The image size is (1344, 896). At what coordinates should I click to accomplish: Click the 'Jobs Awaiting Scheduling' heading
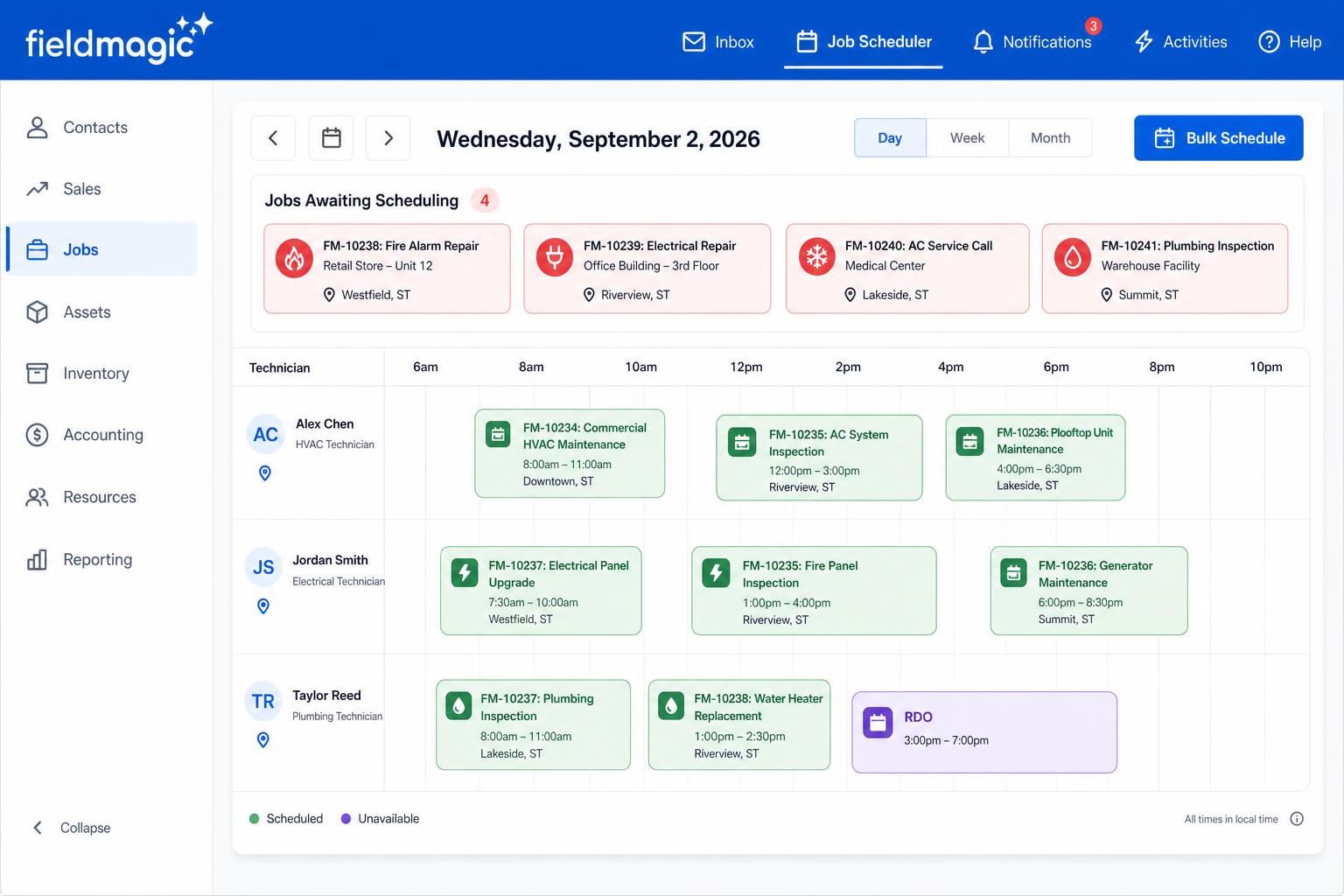pyautogui.click(x=361, y=200)
